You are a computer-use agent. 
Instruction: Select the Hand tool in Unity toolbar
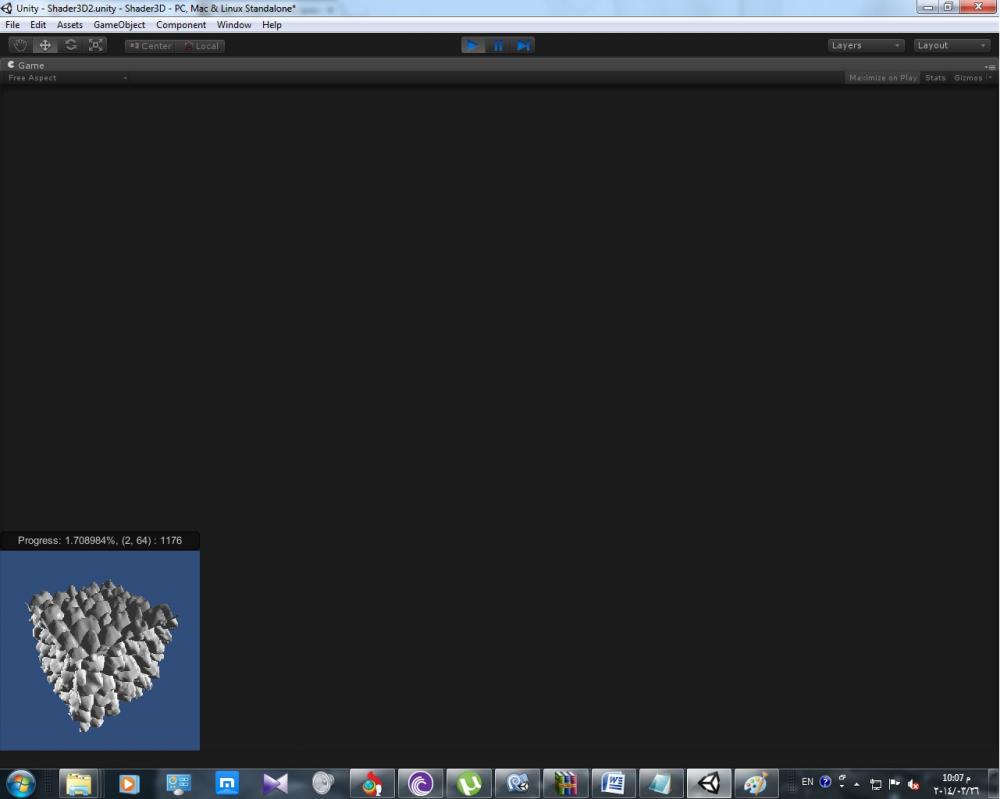click(x=20, y=45)
